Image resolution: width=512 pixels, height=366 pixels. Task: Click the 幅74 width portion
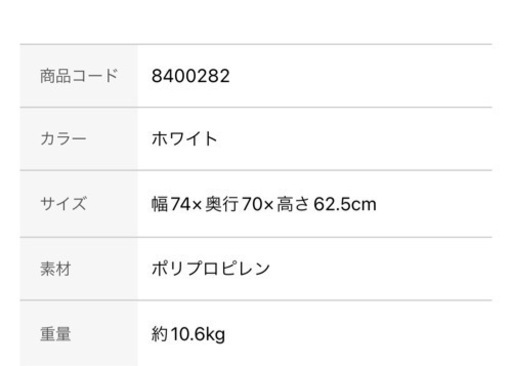coord(171,204)
